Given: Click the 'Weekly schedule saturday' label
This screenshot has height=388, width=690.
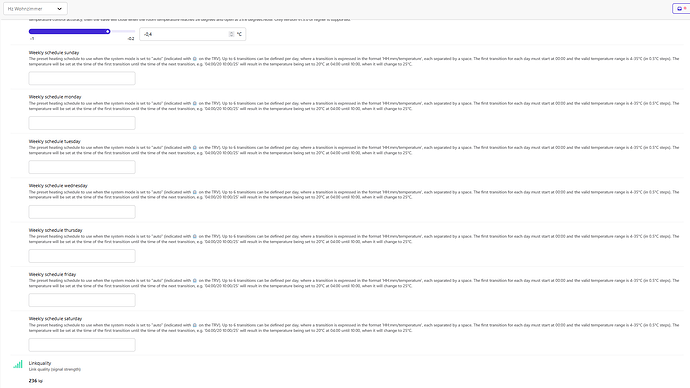Looking at the screenshot, I should tap(55, 318).
